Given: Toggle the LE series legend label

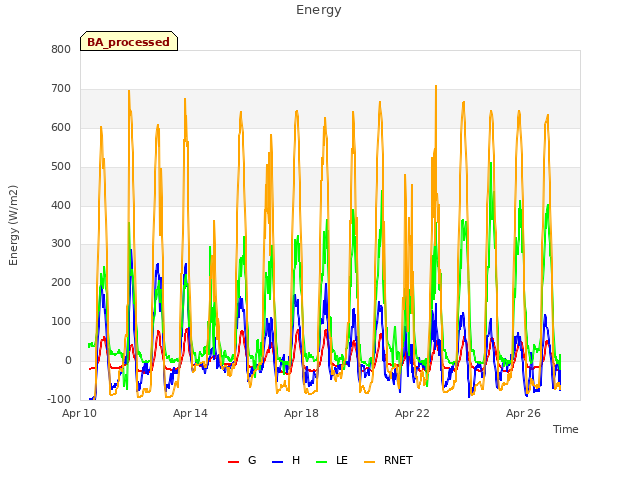Looking at the screenshot, I should [x=342, y=460].
